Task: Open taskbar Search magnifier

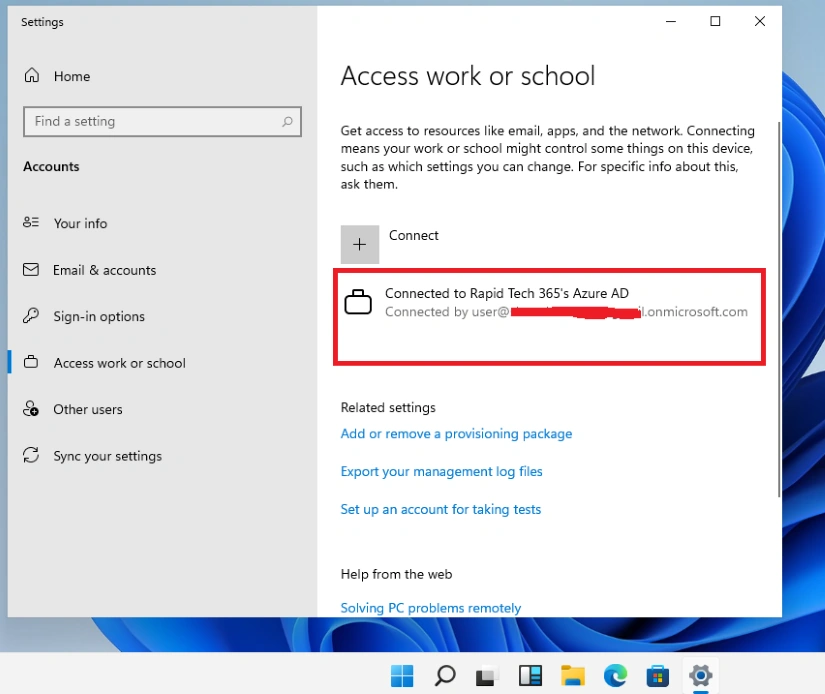Action: [445, 676]
